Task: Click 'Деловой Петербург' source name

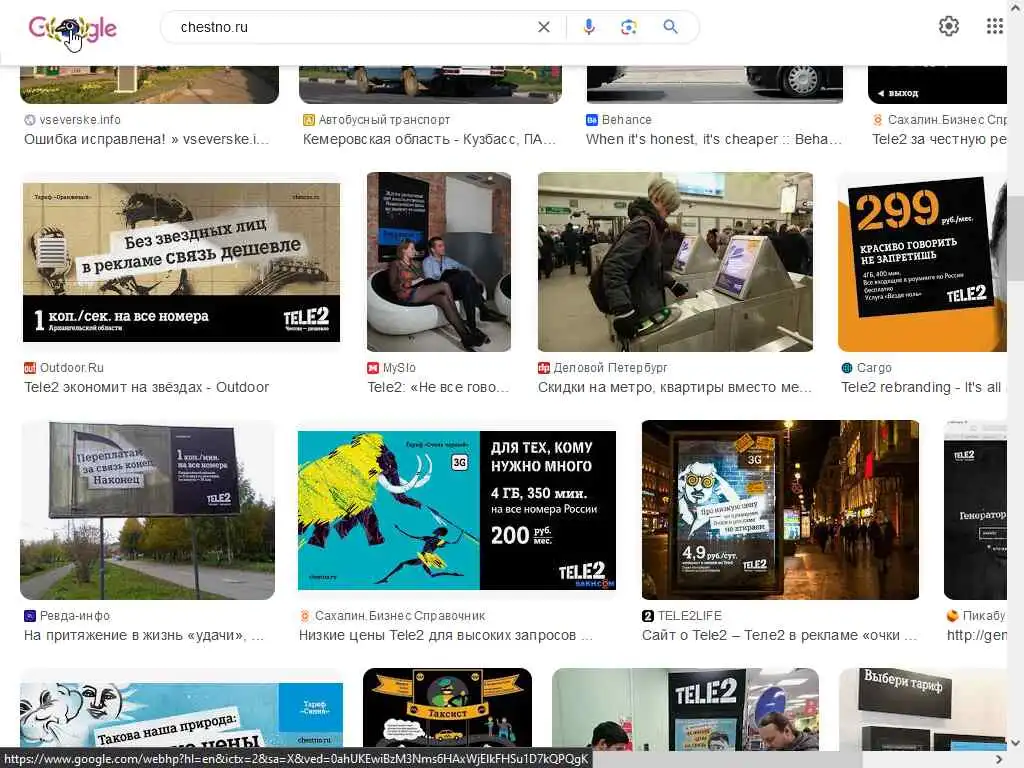Action: (610, 368)
